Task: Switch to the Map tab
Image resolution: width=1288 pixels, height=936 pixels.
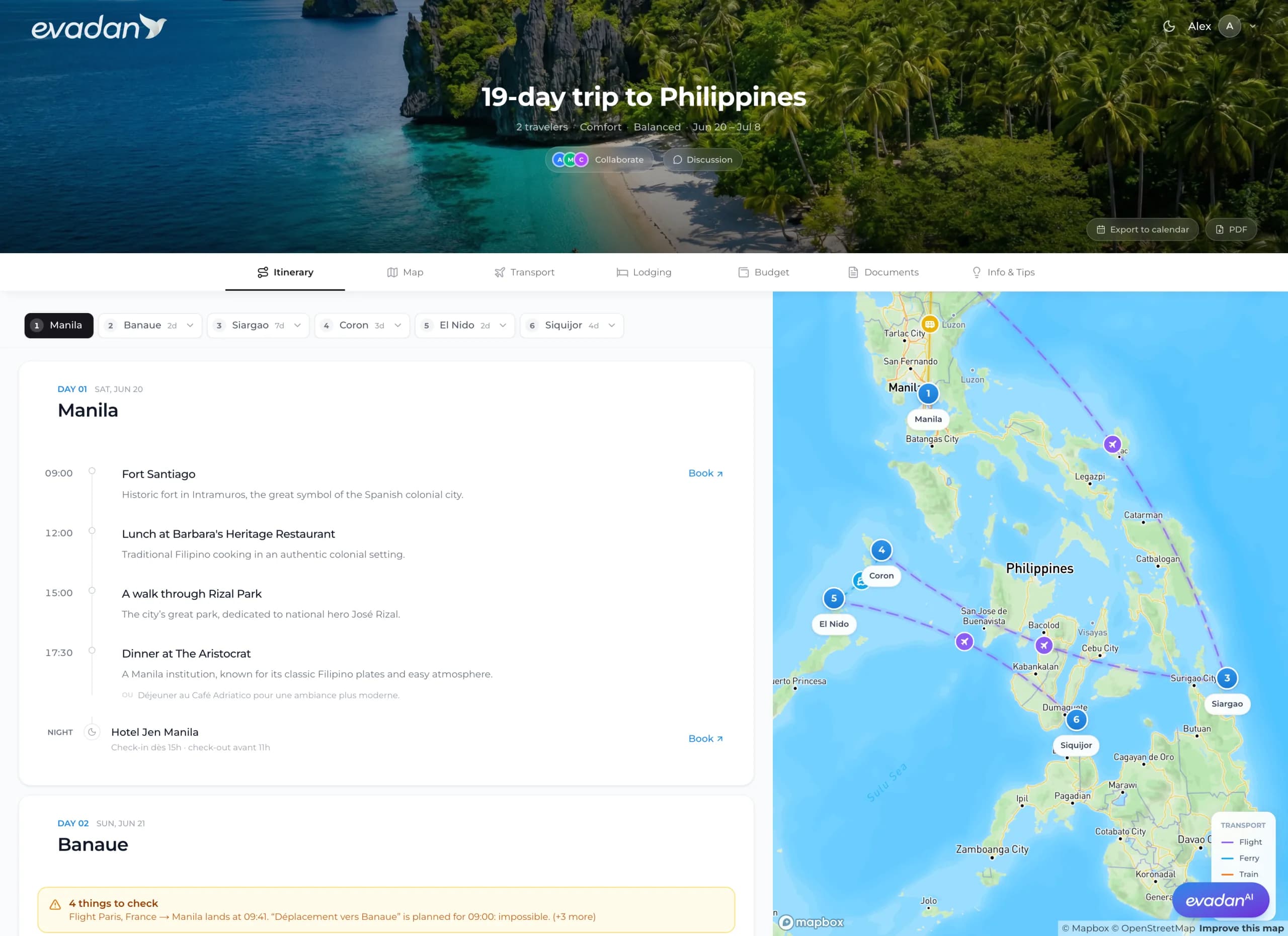Action: coord(405,272)
